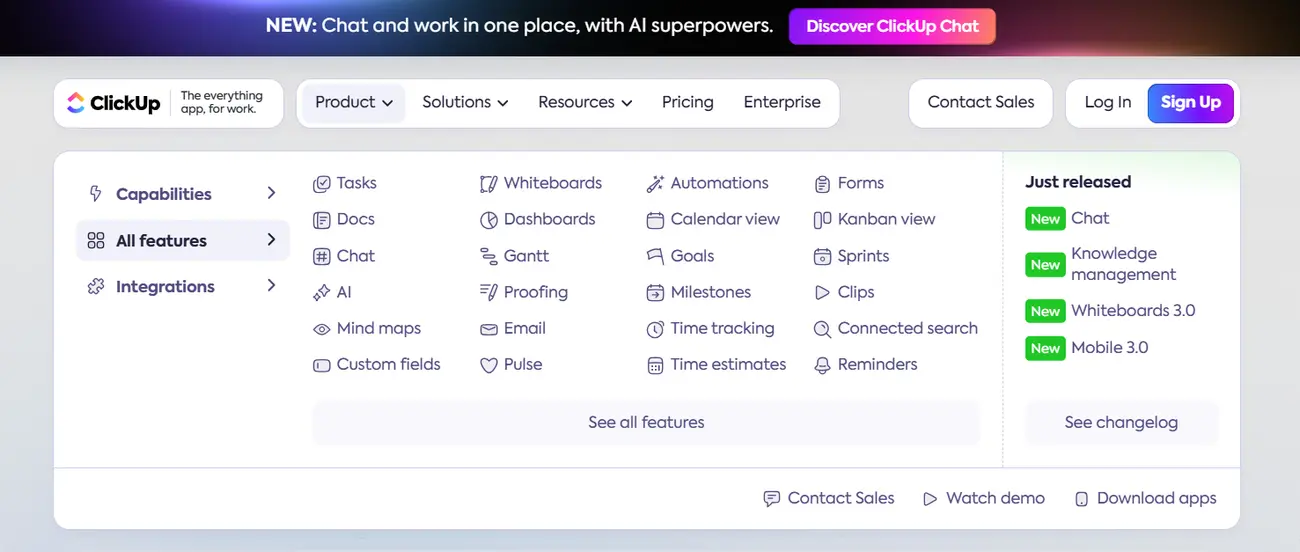This screenshot has height=552, width=1300.
Task: Click the Connected search icon
Action: click(822, 329)
